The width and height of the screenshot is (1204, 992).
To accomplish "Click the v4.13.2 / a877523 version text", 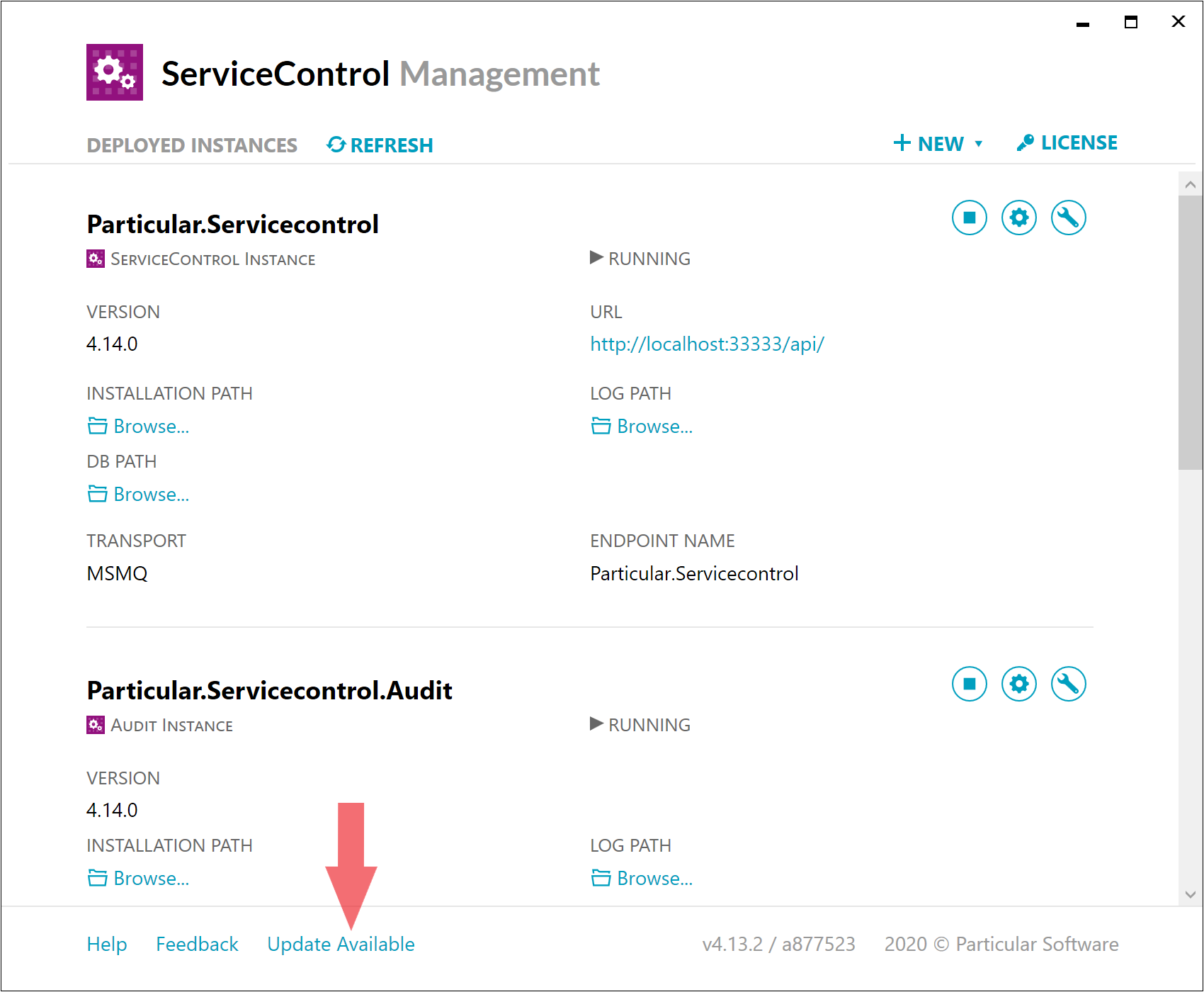I will pyautogui.click(x=778, y=945).
